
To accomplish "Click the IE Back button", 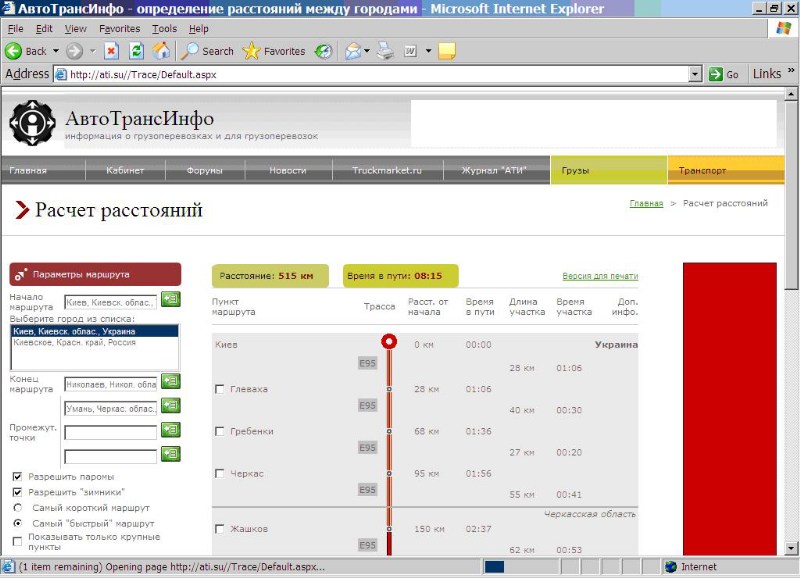I will 26,51.
